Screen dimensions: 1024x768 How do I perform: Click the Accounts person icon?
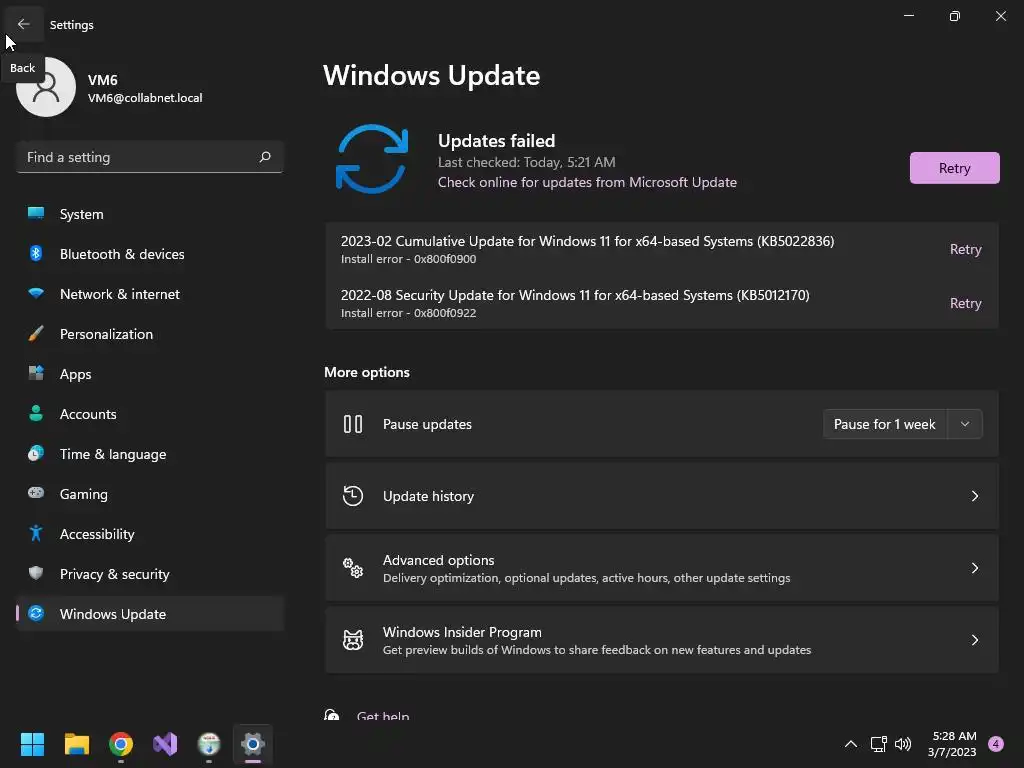pos(36,413)
